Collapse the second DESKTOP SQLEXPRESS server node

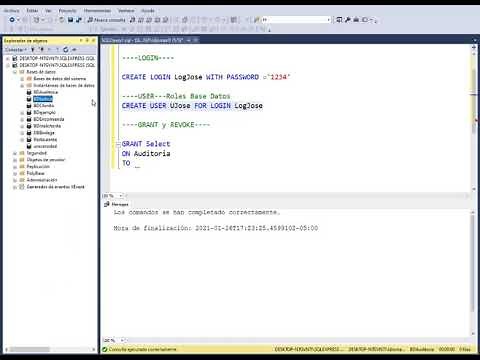coord(8,65)
